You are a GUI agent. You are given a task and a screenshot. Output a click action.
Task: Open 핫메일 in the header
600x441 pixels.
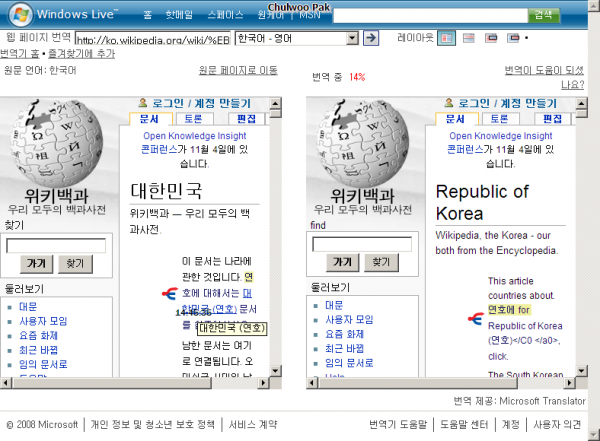179,15
